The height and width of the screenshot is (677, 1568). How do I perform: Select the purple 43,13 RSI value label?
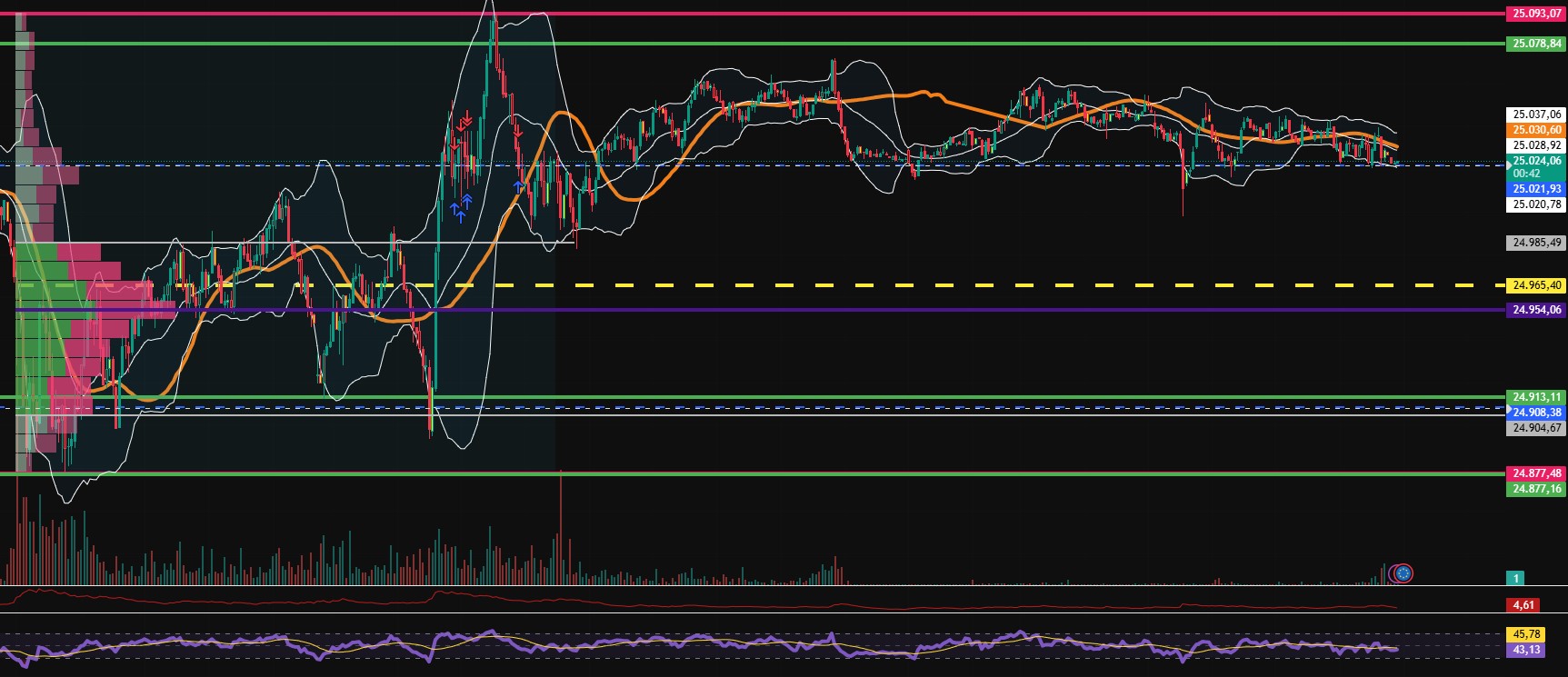coord(1525,650)
